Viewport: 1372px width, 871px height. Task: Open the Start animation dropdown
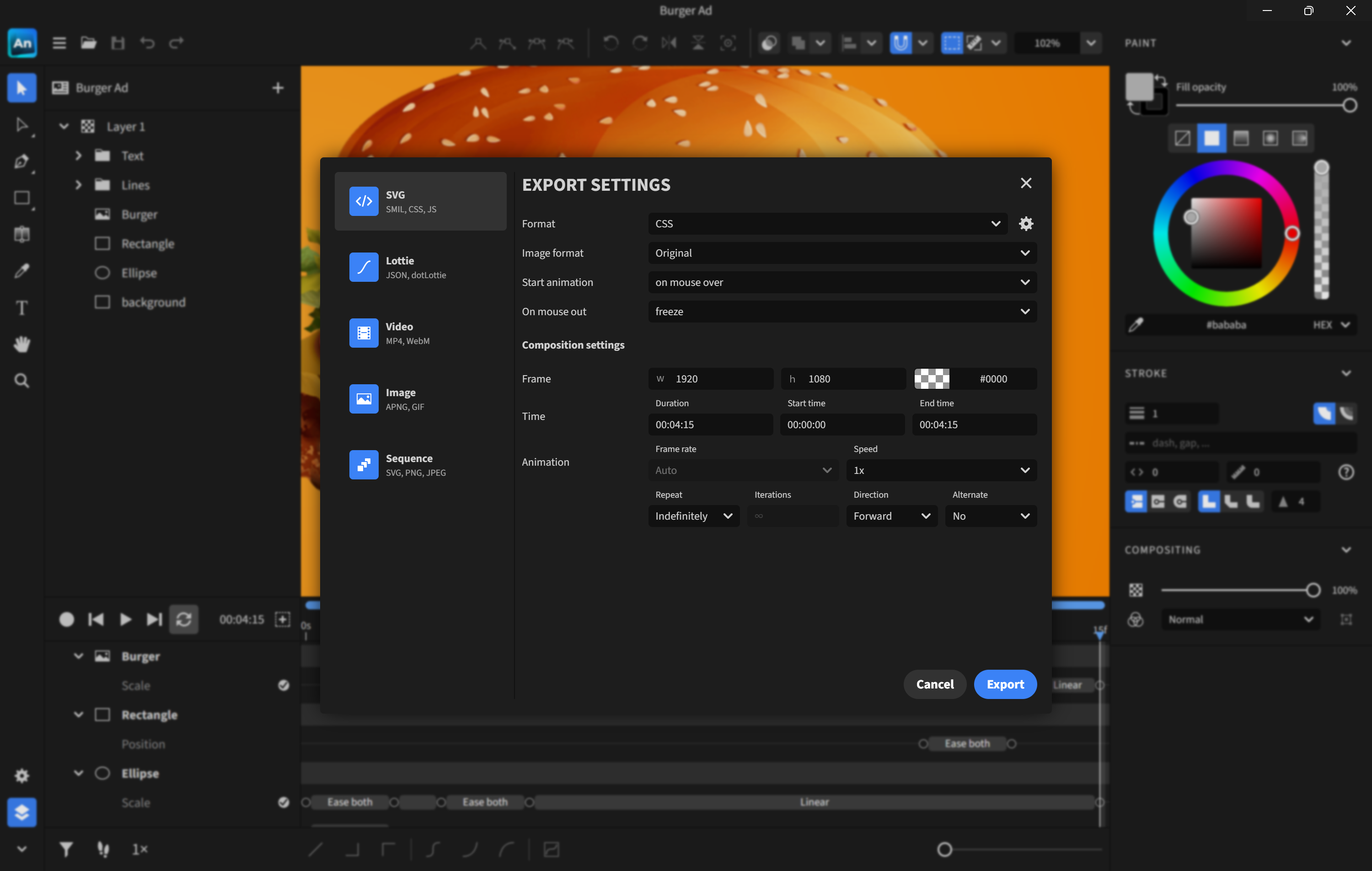click(x=842, y=282)
